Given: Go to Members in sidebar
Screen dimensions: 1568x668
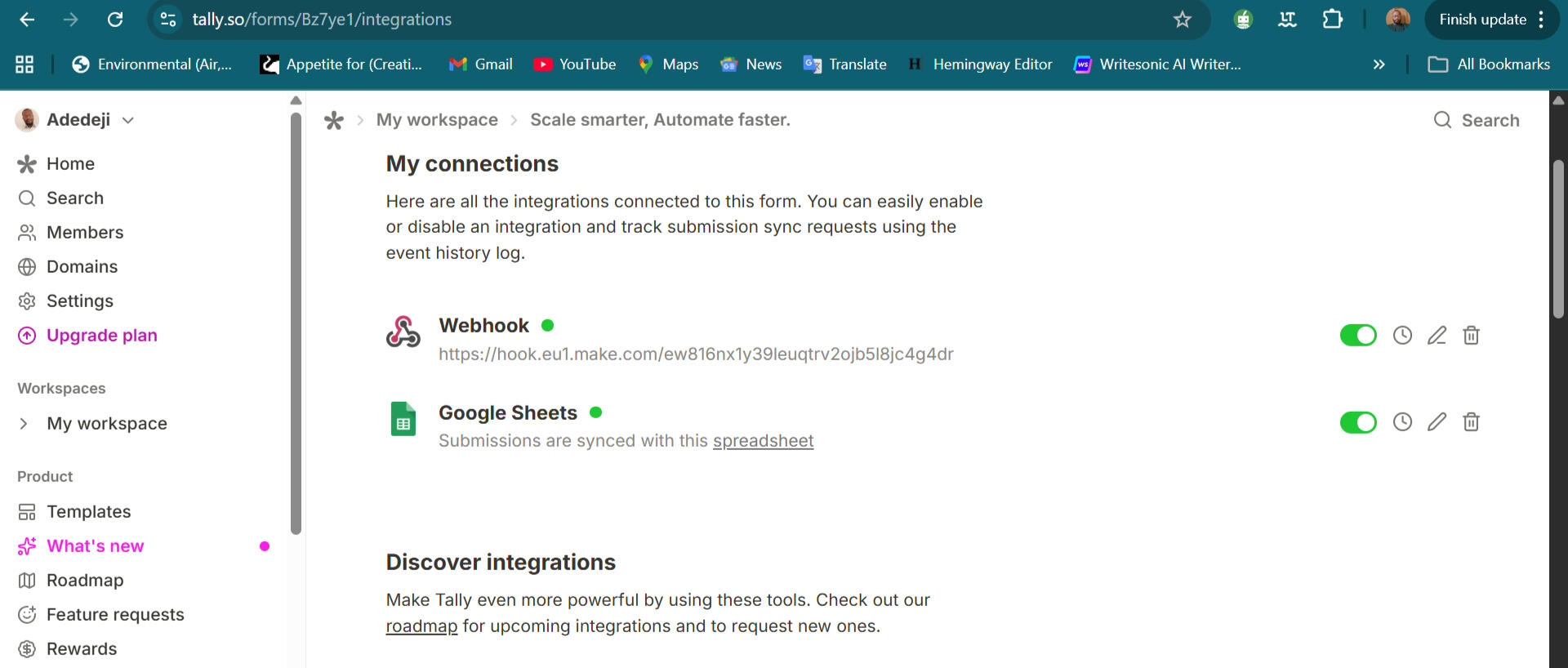Looking at the screenshot, I should (85, 233).
